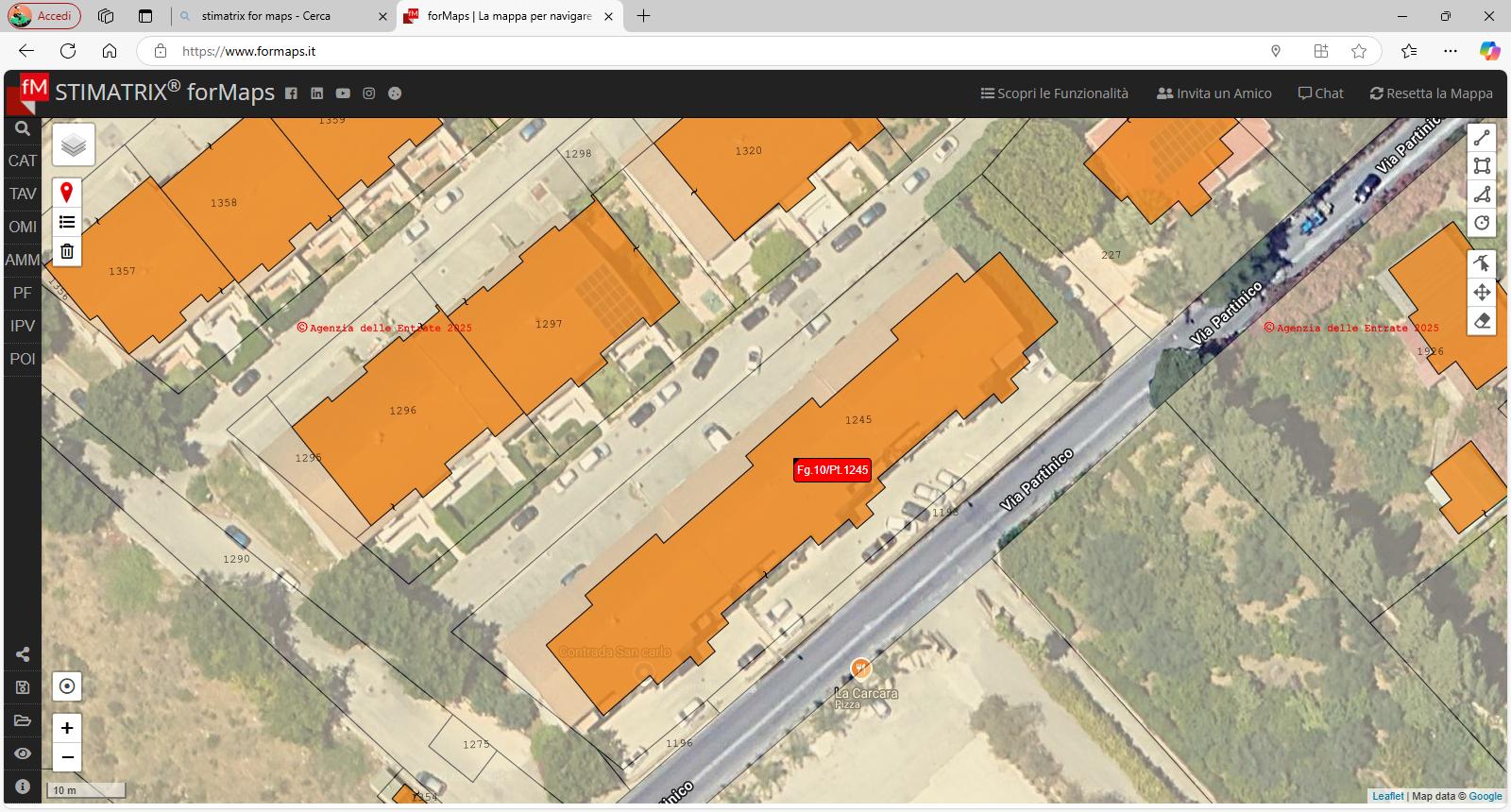Zoom in with the plus button
1511x812 pixels.
pos(67,728)
